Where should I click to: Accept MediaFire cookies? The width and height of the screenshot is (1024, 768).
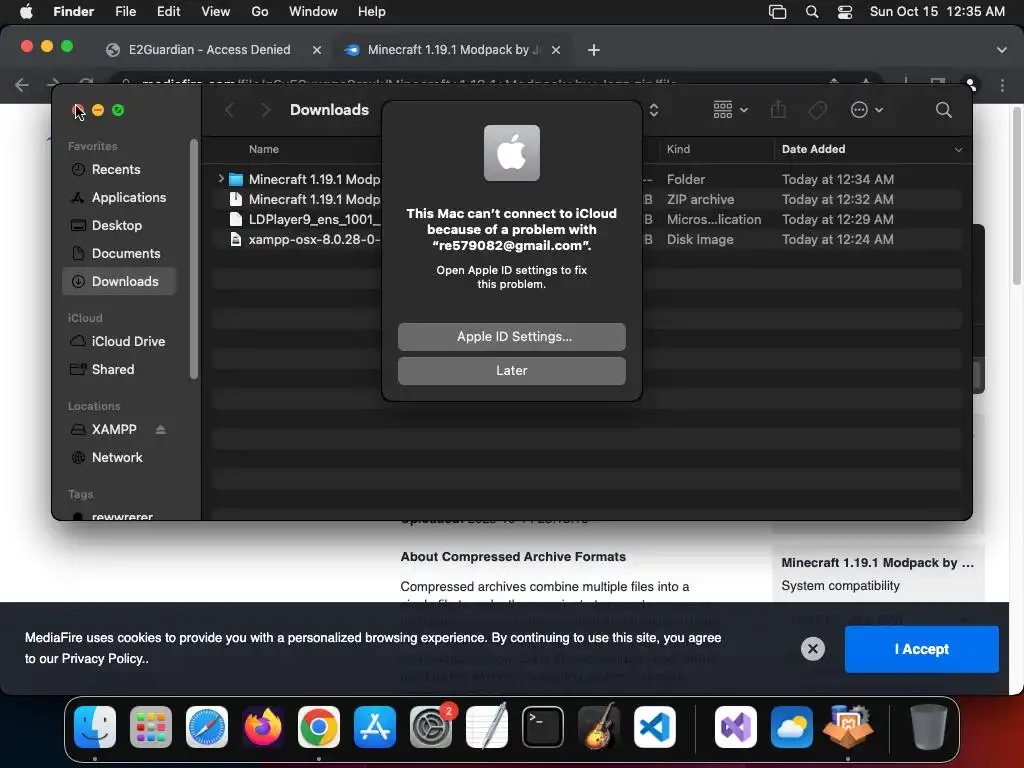coord(921,649)
